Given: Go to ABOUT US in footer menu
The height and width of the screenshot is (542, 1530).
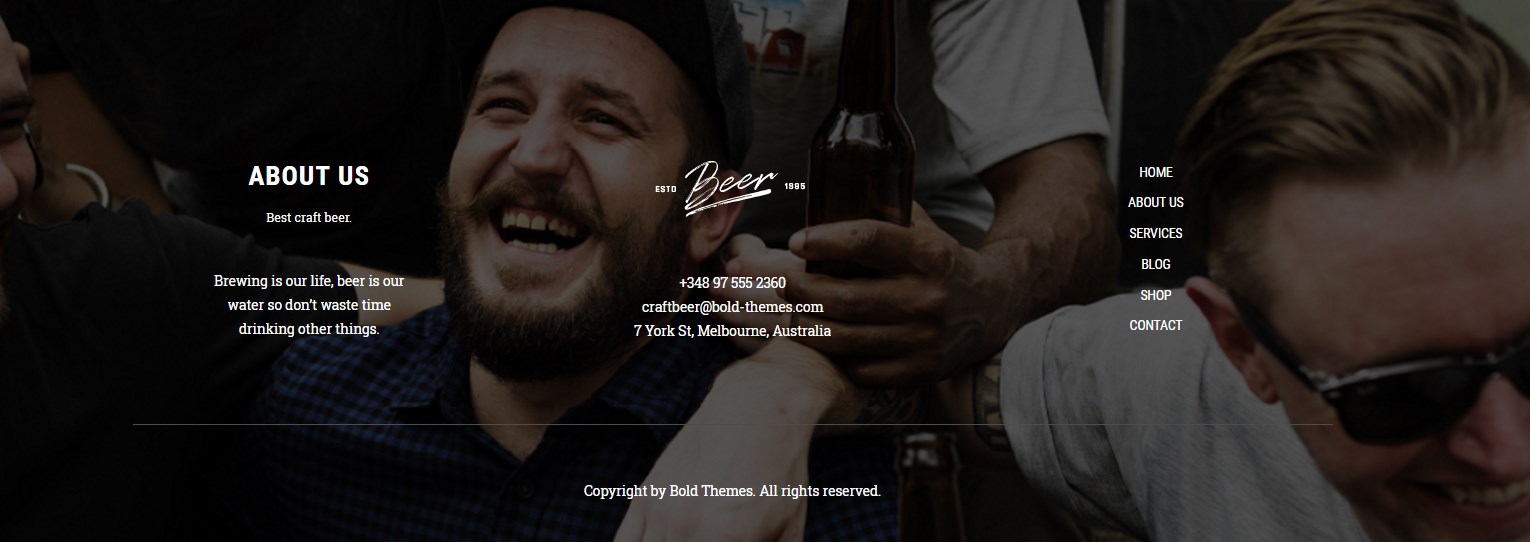Looking at the screenshot, I should tap(1155, 202).
